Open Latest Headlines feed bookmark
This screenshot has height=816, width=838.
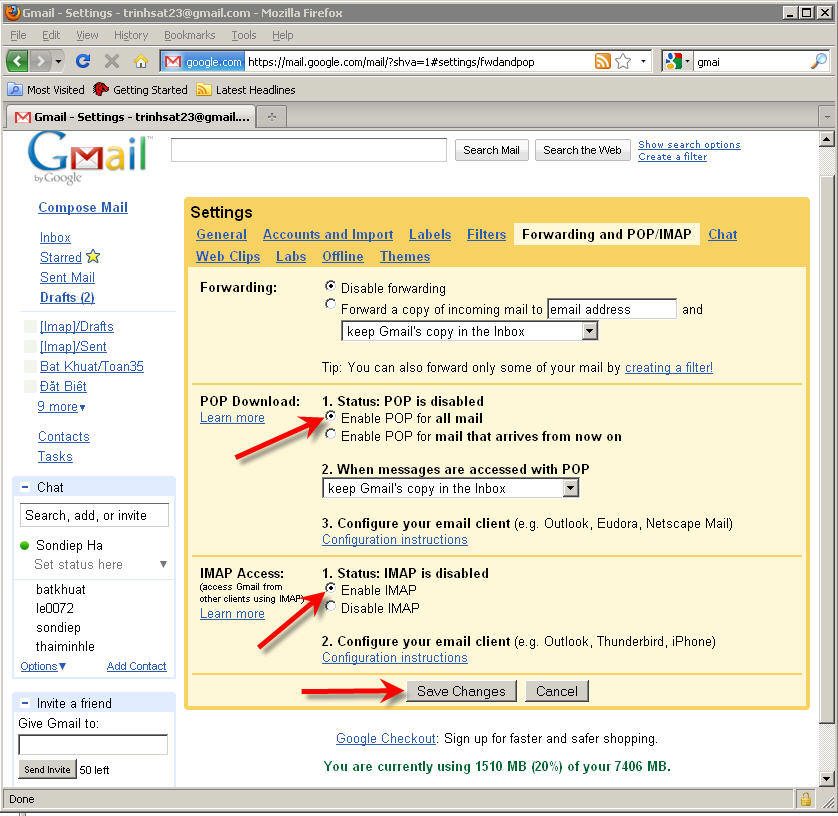click(x=246, y=90)
